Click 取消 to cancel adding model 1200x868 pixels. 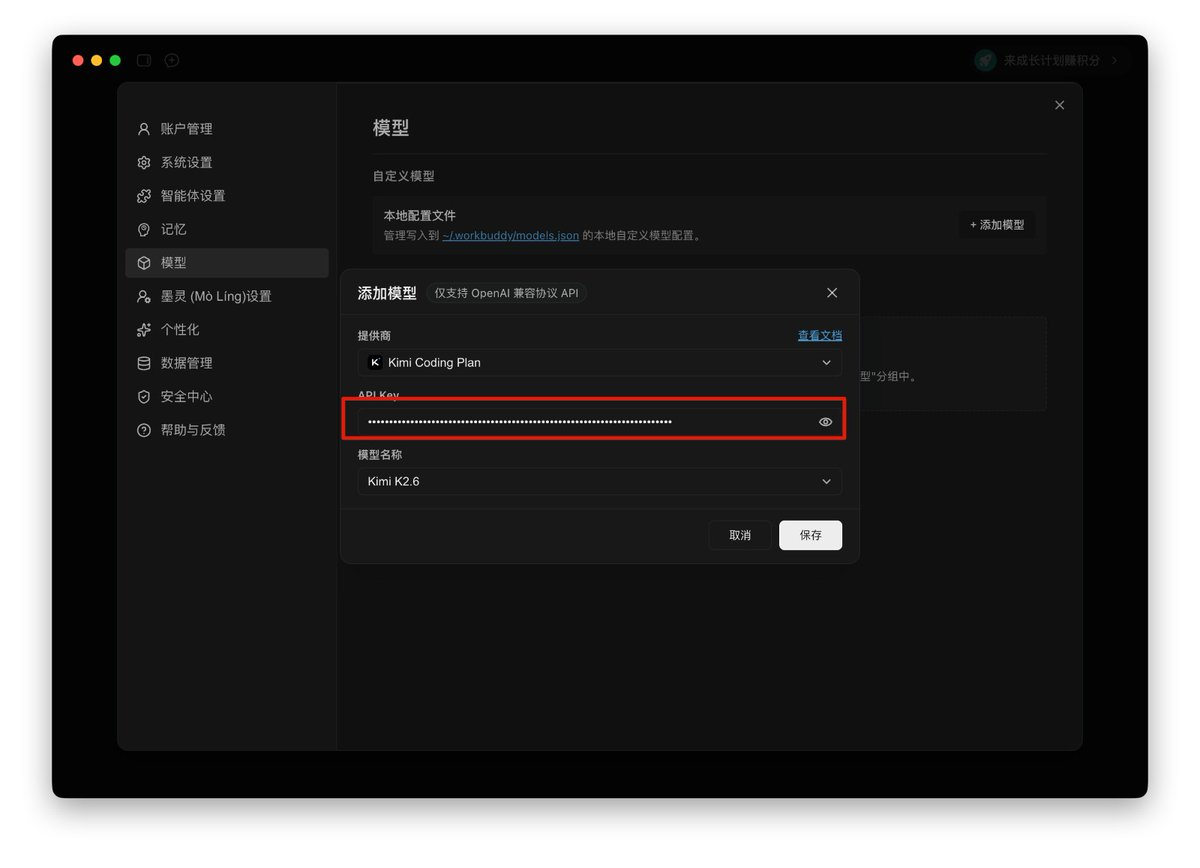click(x=740, y=535)
